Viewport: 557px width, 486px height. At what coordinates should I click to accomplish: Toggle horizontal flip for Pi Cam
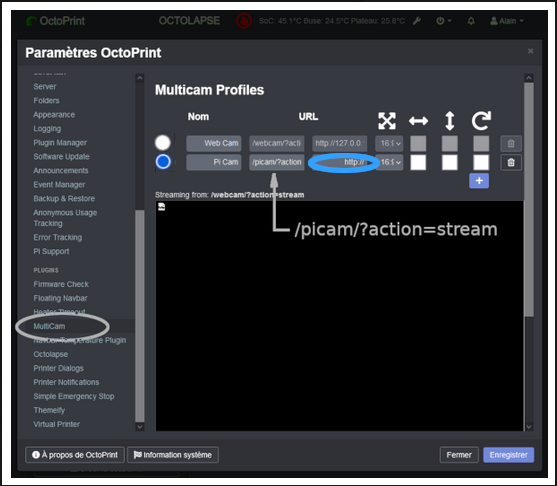[x=418, y=162]
